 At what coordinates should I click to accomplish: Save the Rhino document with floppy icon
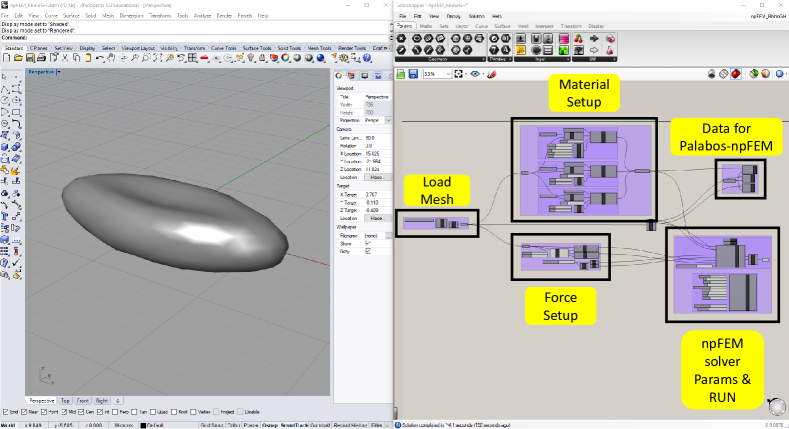point(30,58)
